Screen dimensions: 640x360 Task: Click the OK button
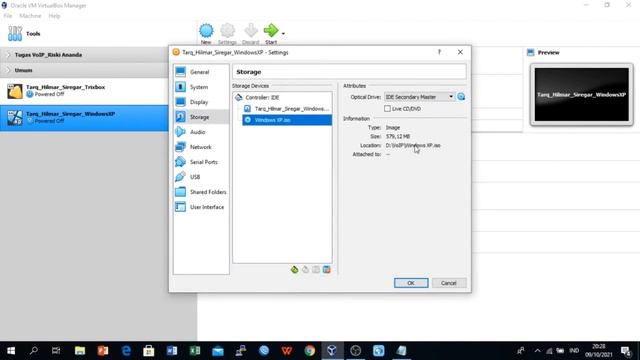click(411, 283)
